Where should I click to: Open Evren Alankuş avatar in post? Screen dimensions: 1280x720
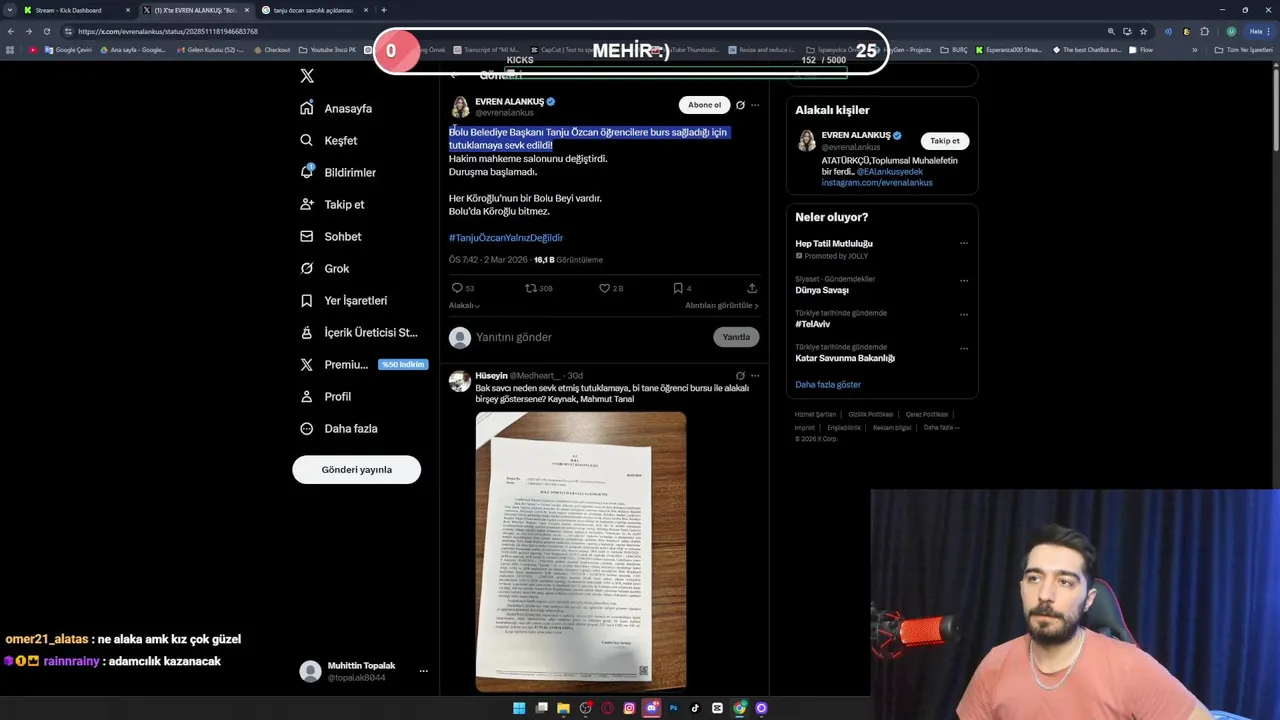pyautogui.click(x=460, y=107)
